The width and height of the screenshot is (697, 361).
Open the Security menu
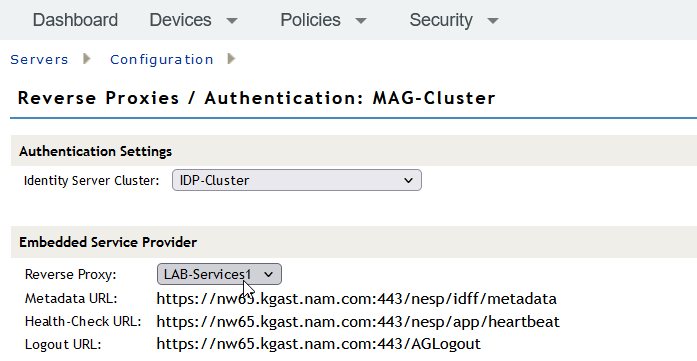tap(441, 20)
